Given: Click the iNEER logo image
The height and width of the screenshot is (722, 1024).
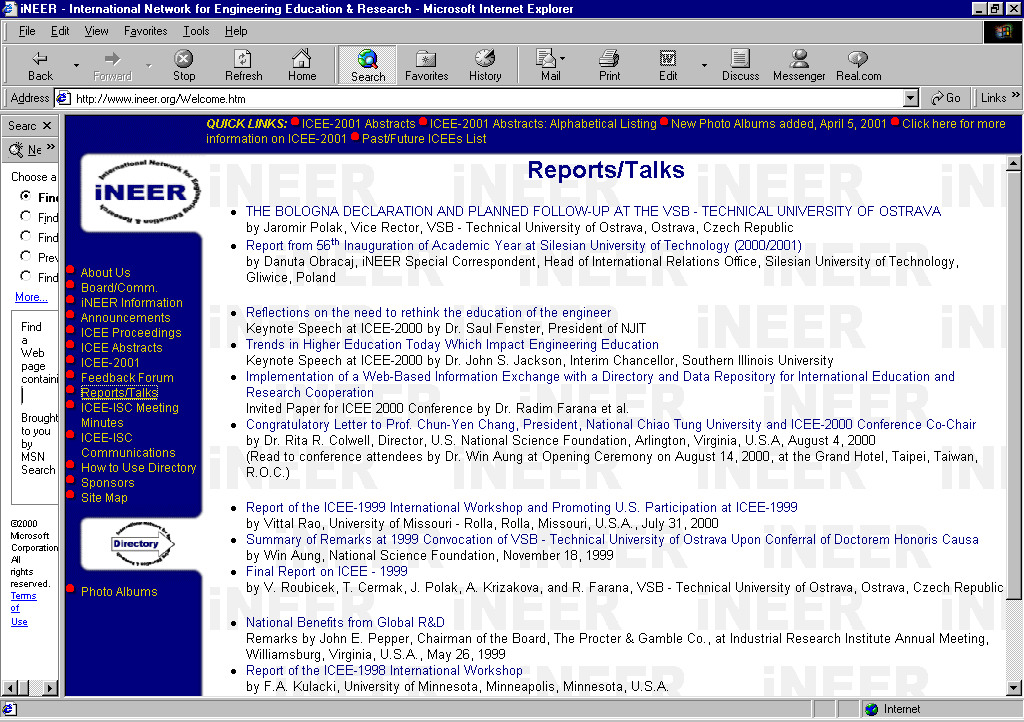Looking at the screenshot, I should 147,192.
